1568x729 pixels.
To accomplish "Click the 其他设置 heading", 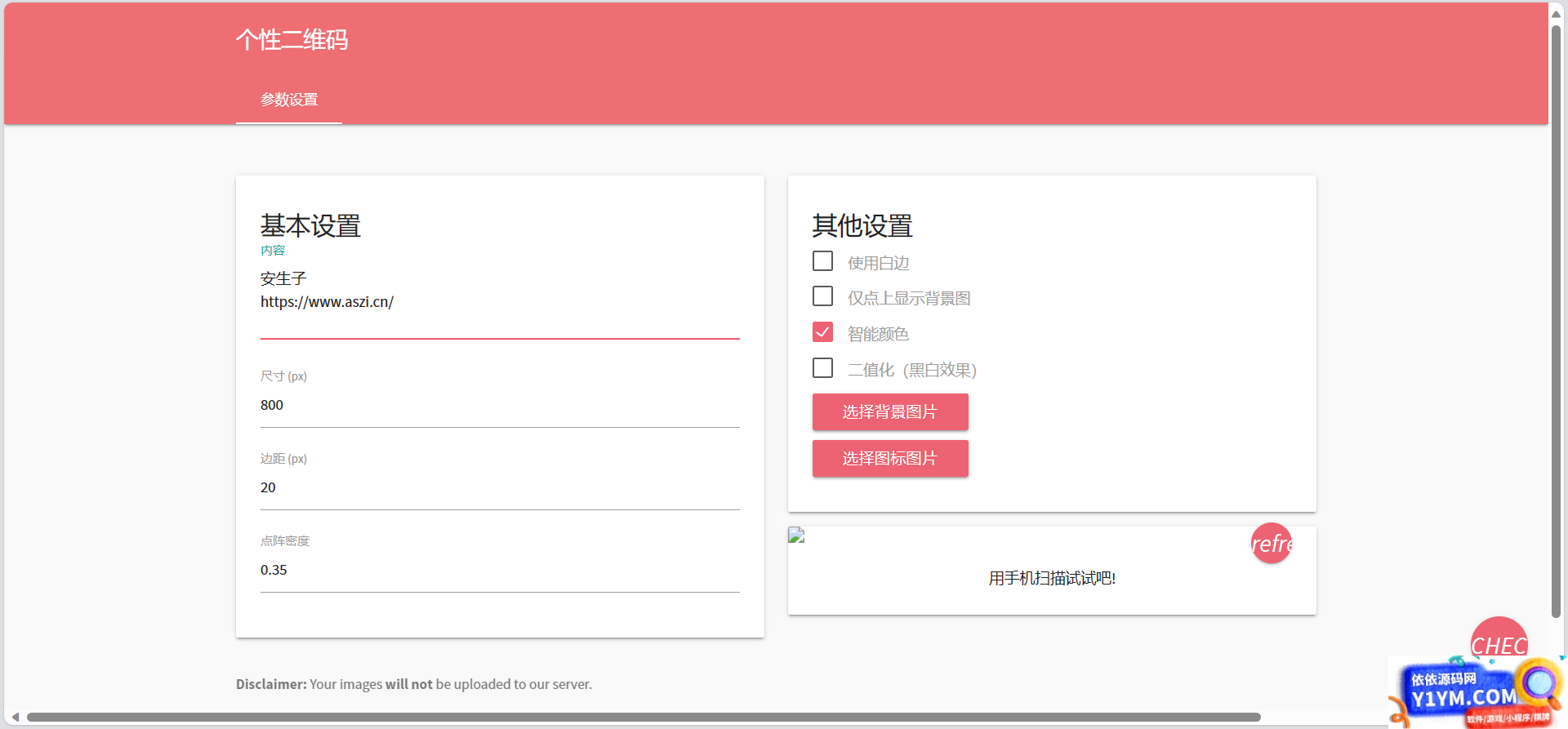I will pyautogui.click(x=862, y=225).
